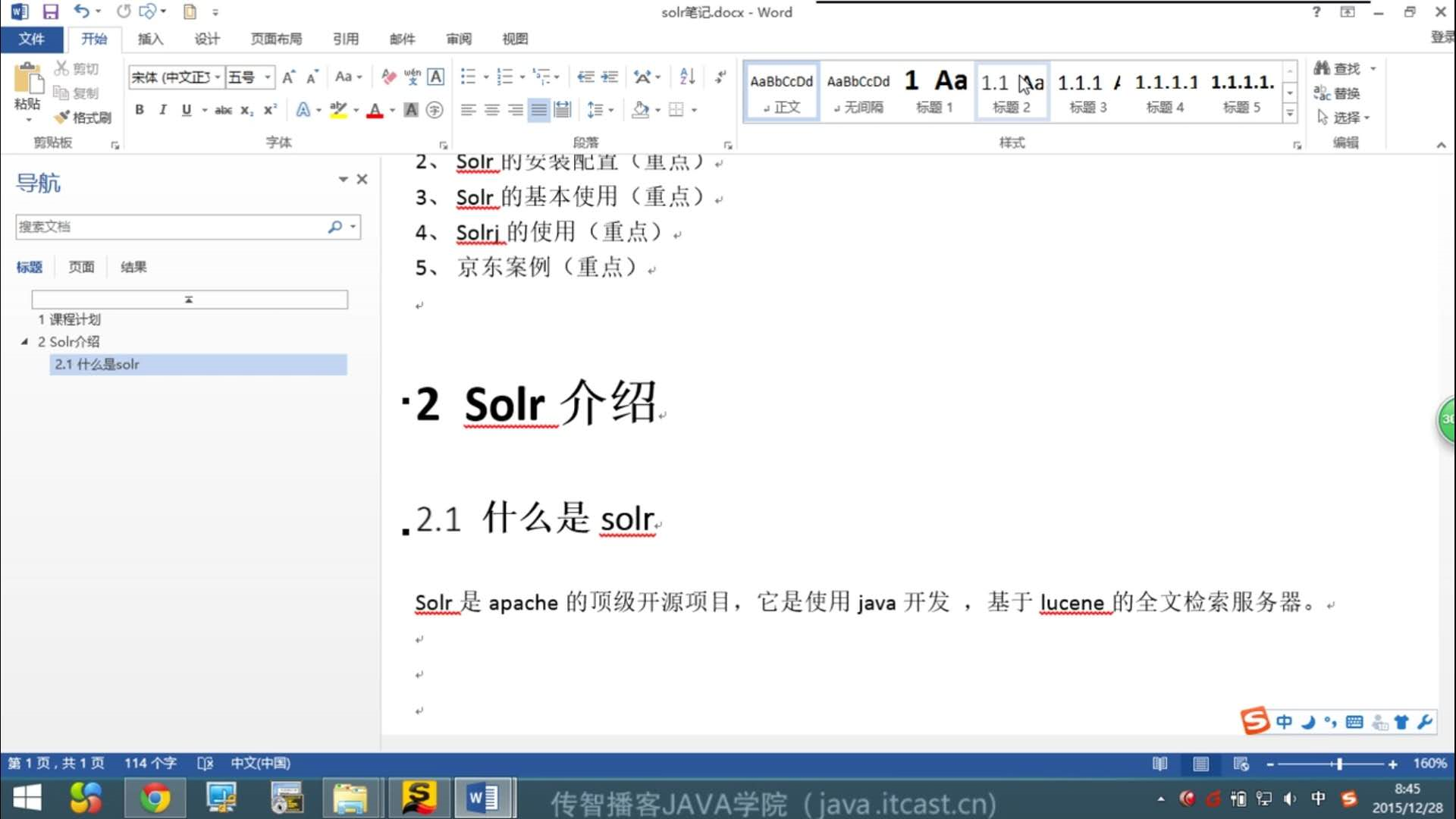
Task: Apply the 标题 4 heading style
Action: [x=1165, y=92]
